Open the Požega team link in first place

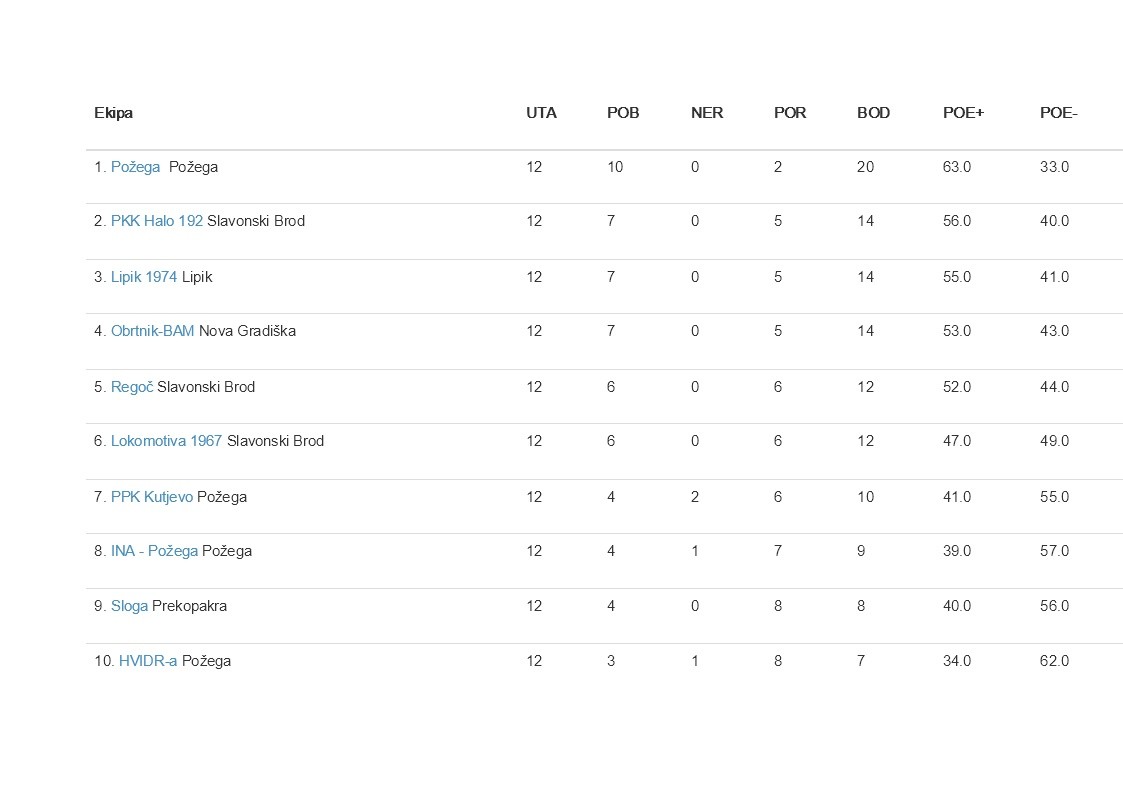[x=135, y=167]
